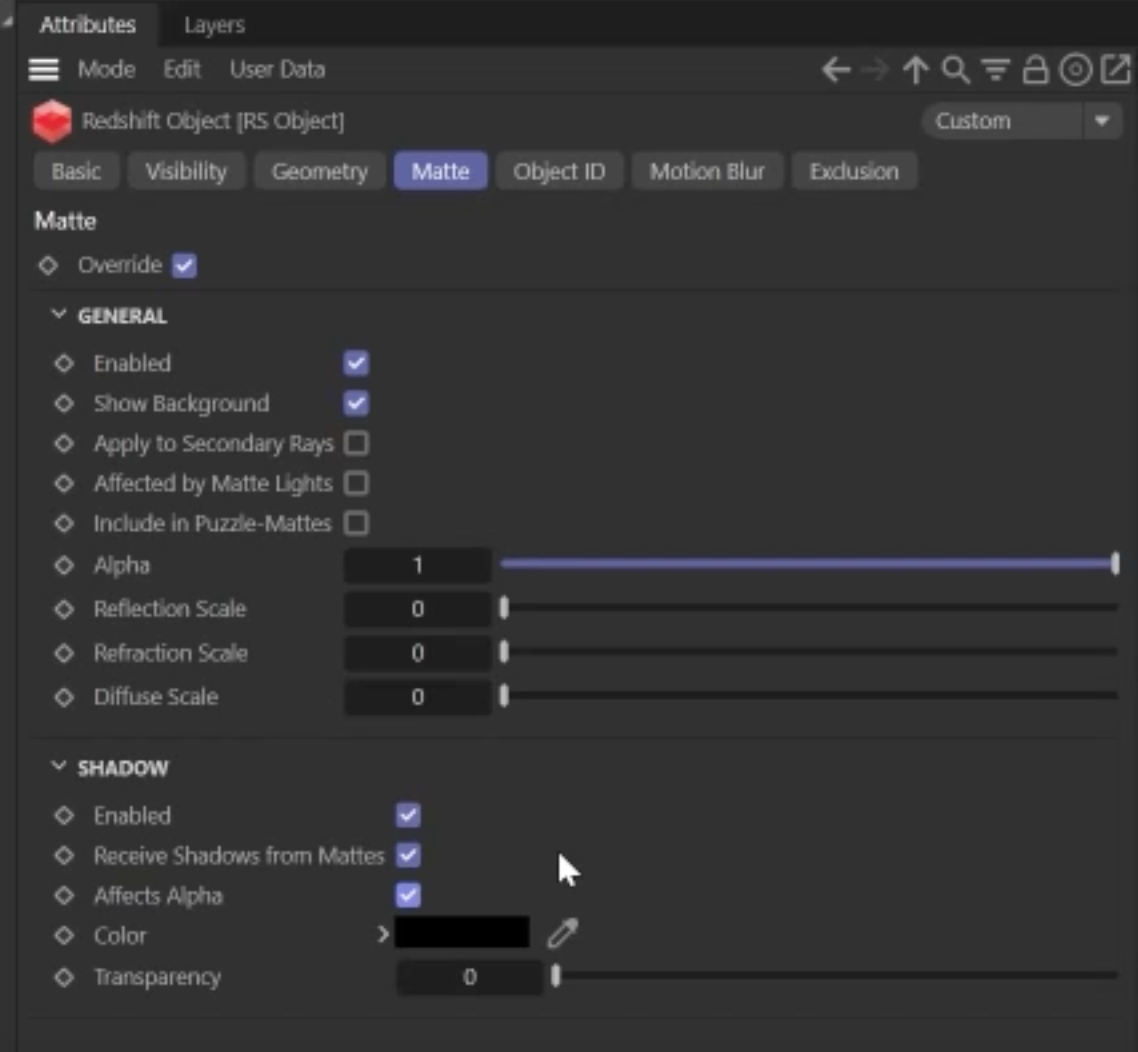This screenshot has height=1052, width=1138.
Task: Pick shadow color with eyedropper icon
Action: pos(563,935)
